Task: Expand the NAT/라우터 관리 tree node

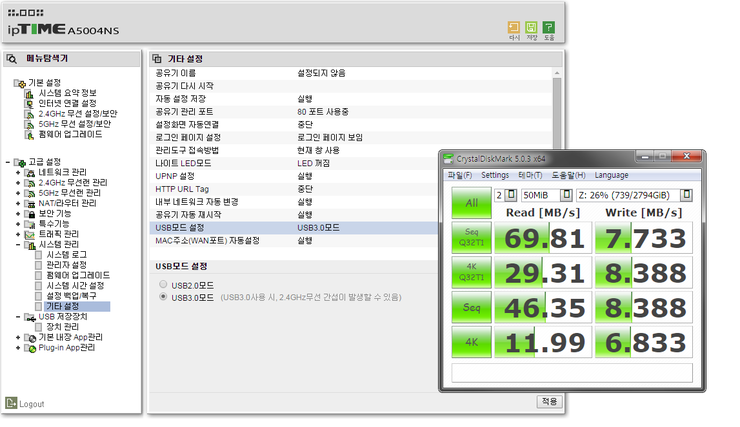Action: (18, 203)
